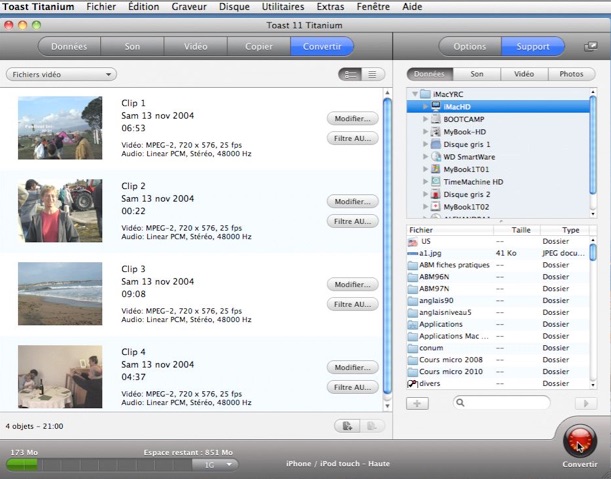This screenshot has width=611, height=479.
Task: Switch to the Options panel
Action: 470,46
